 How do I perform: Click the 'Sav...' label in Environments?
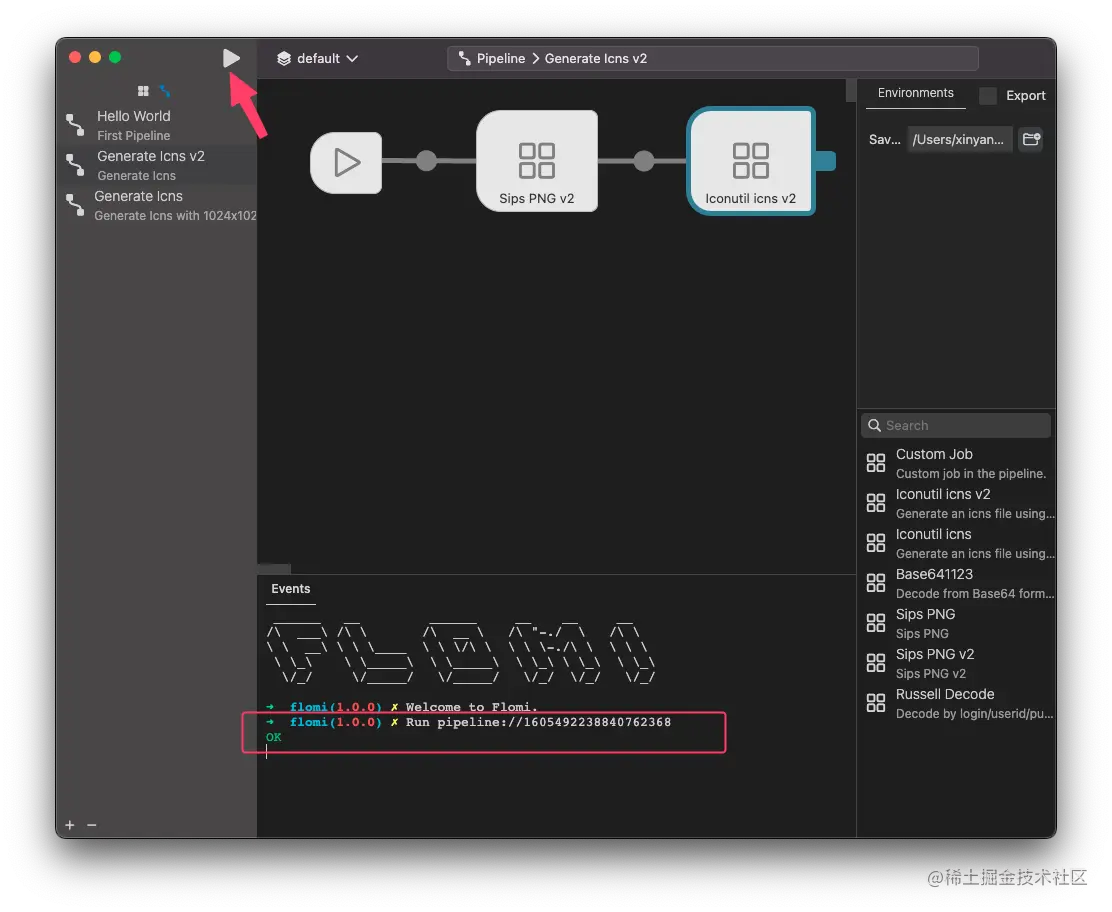tap(884, 140)
